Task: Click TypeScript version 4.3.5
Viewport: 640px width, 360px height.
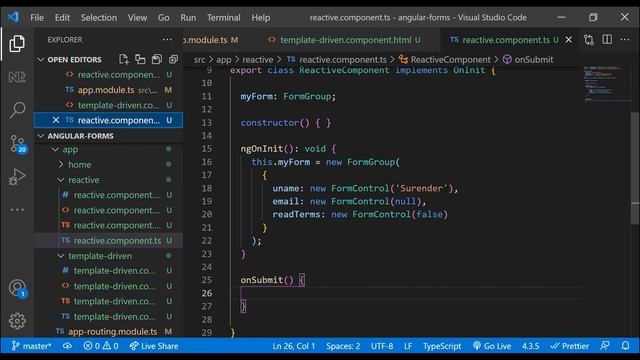Action: [x=530, y=346]
